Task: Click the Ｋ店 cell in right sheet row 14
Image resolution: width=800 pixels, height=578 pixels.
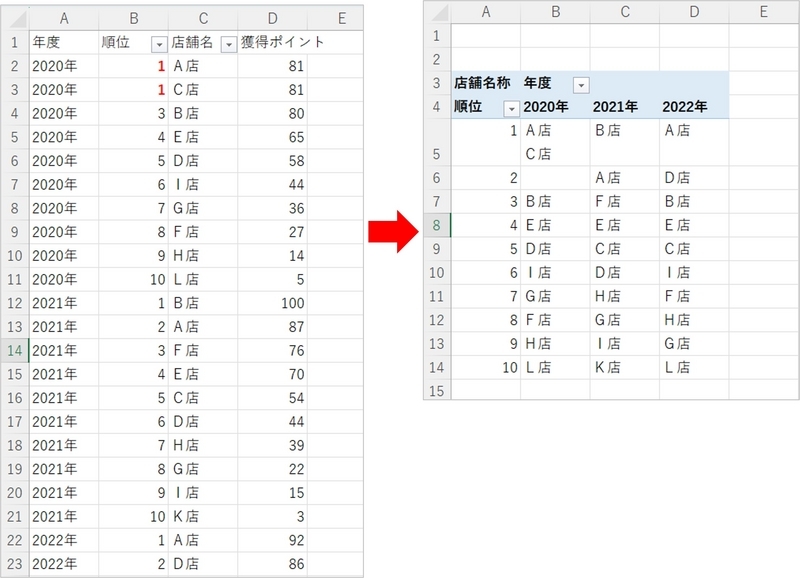Action: coord(624,367)
